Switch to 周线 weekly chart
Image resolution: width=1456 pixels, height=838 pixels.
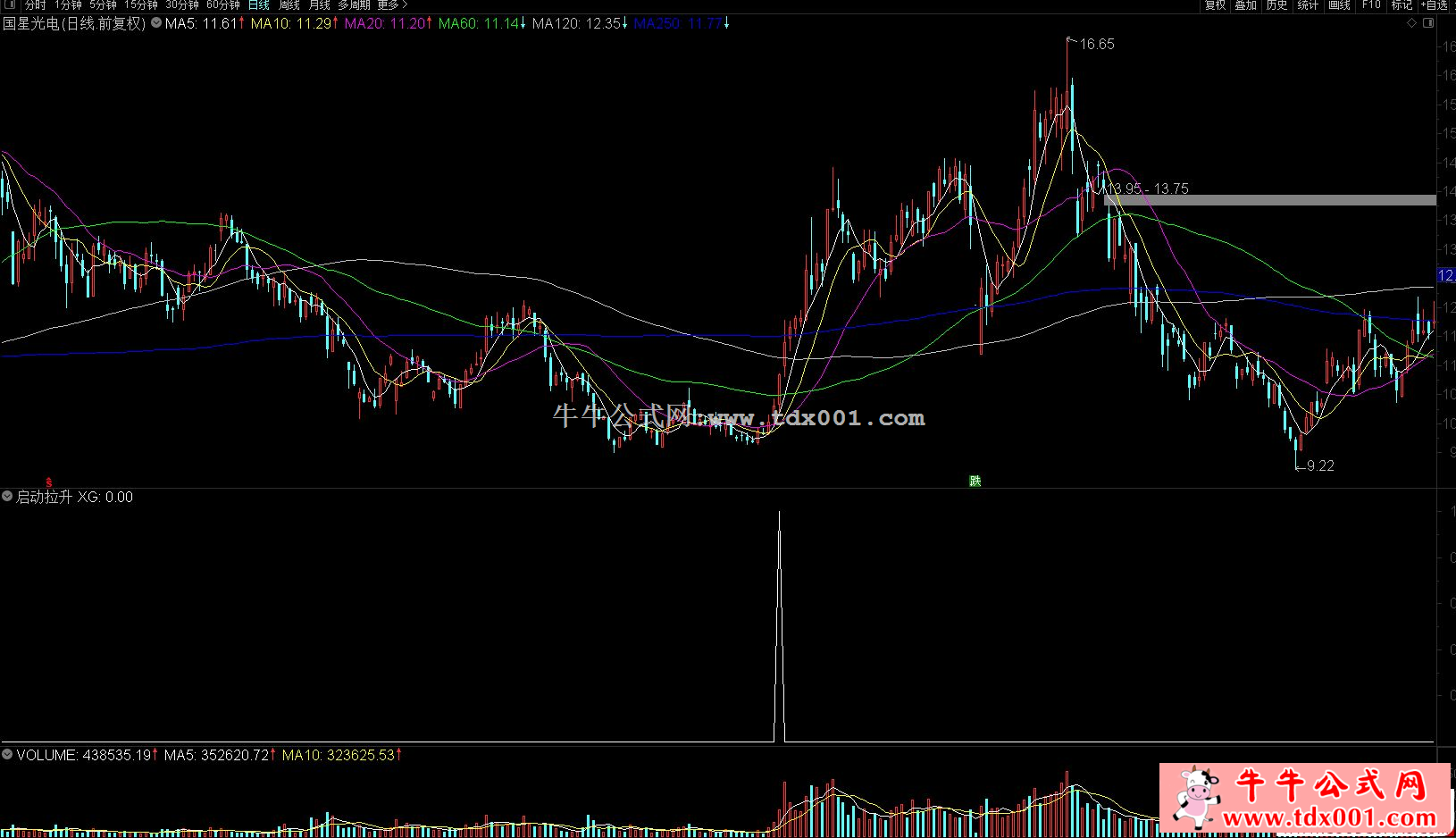pyautogui.click(x=289, y=4)
